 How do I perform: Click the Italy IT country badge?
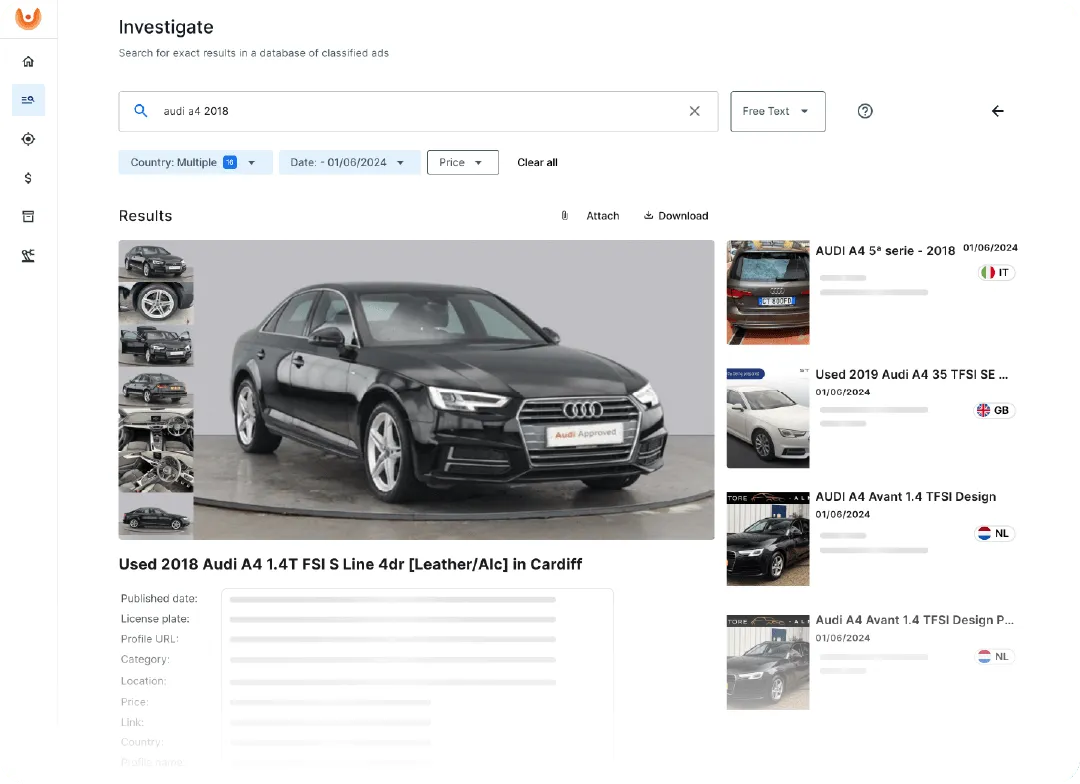(996, 273)
